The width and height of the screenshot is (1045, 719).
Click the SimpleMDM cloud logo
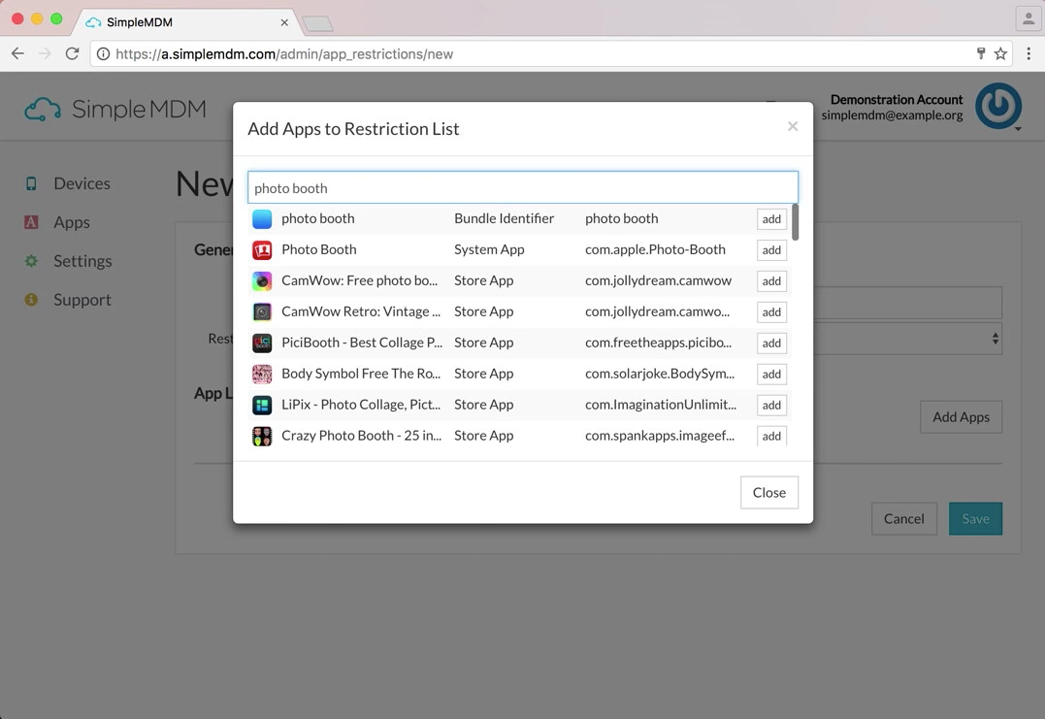[x=43, y=109]
